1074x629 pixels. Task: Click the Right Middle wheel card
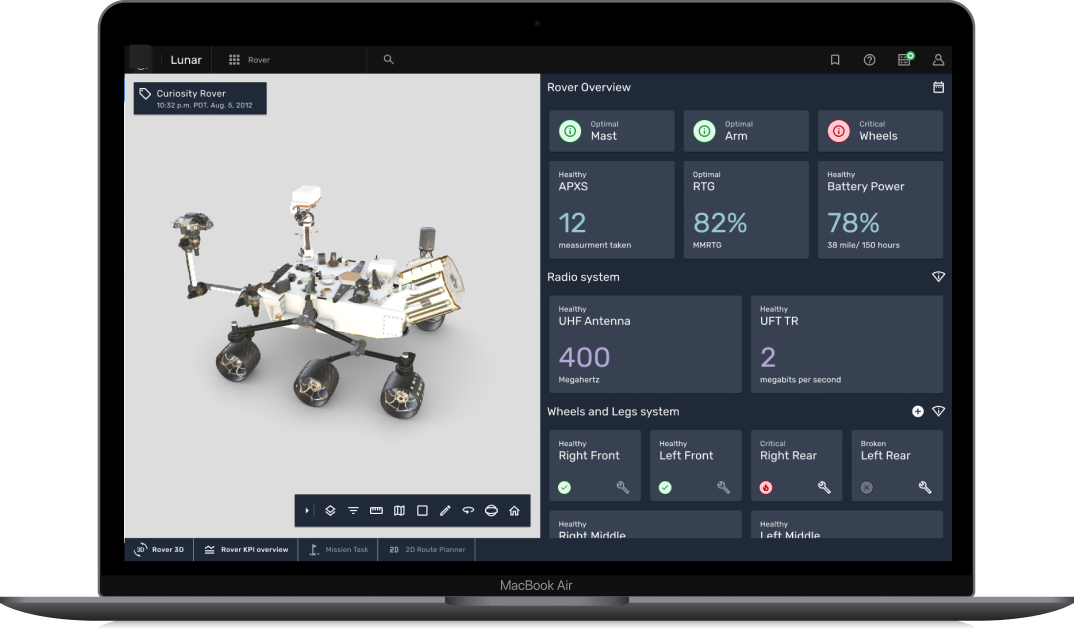coord(645,524)
